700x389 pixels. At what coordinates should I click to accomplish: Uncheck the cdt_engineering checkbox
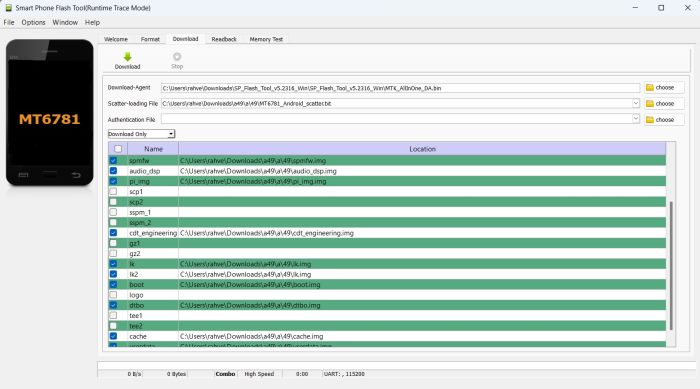coord(113,233)
